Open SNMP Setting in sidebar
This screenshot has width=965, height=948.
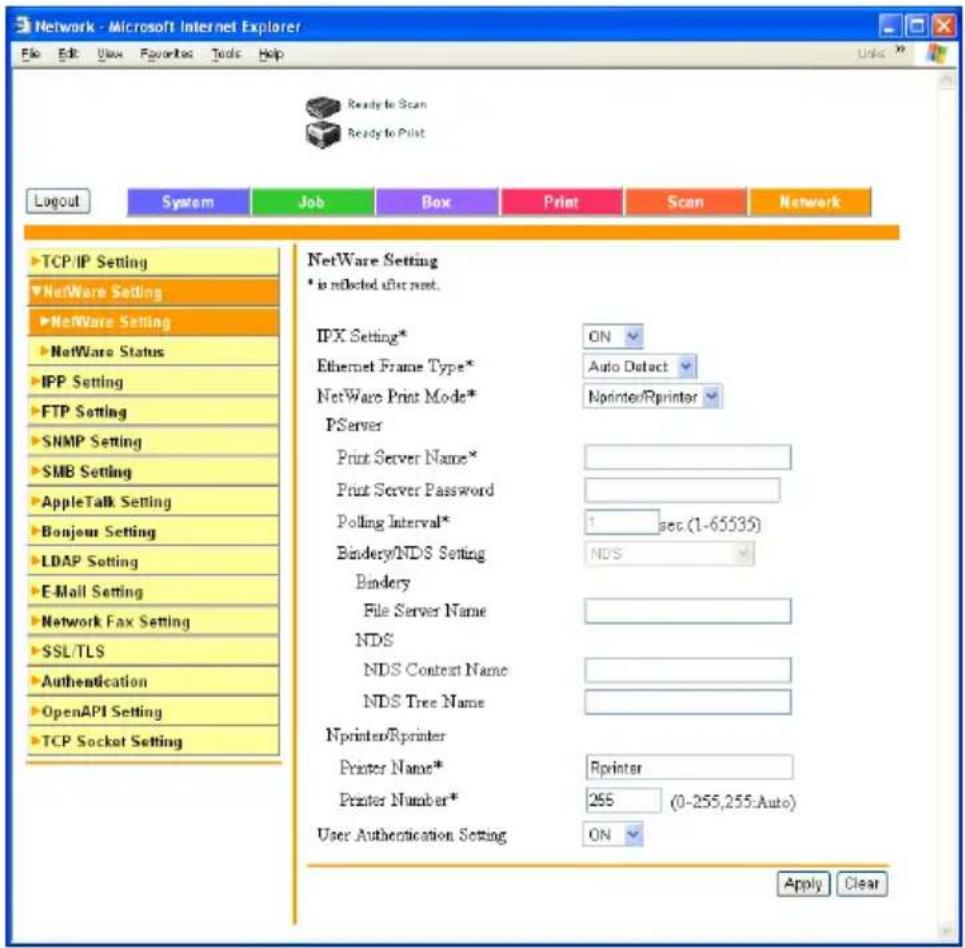[x=153, y=441]
